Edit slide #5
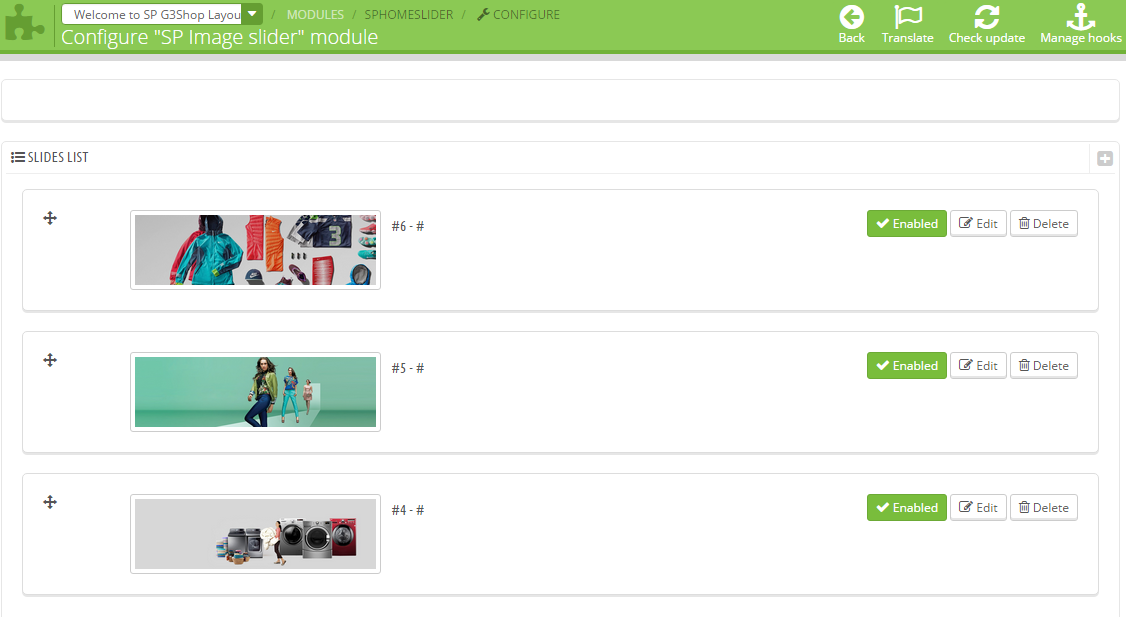 pyautogui.click(x=978, y=366)
